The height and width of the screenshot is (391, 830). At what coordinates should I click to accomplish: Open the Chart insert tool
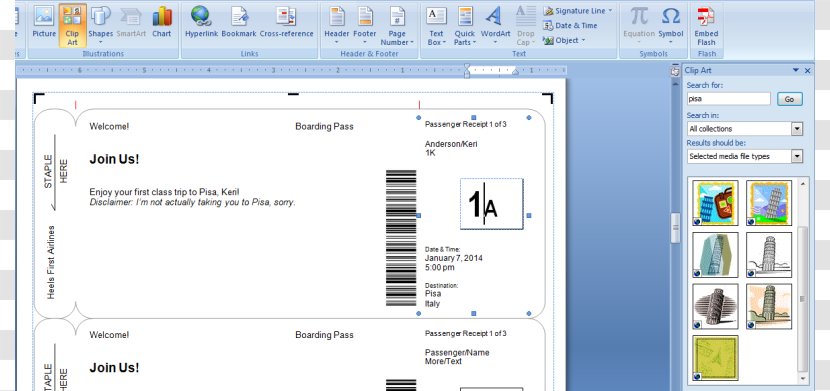coord(161,23)
